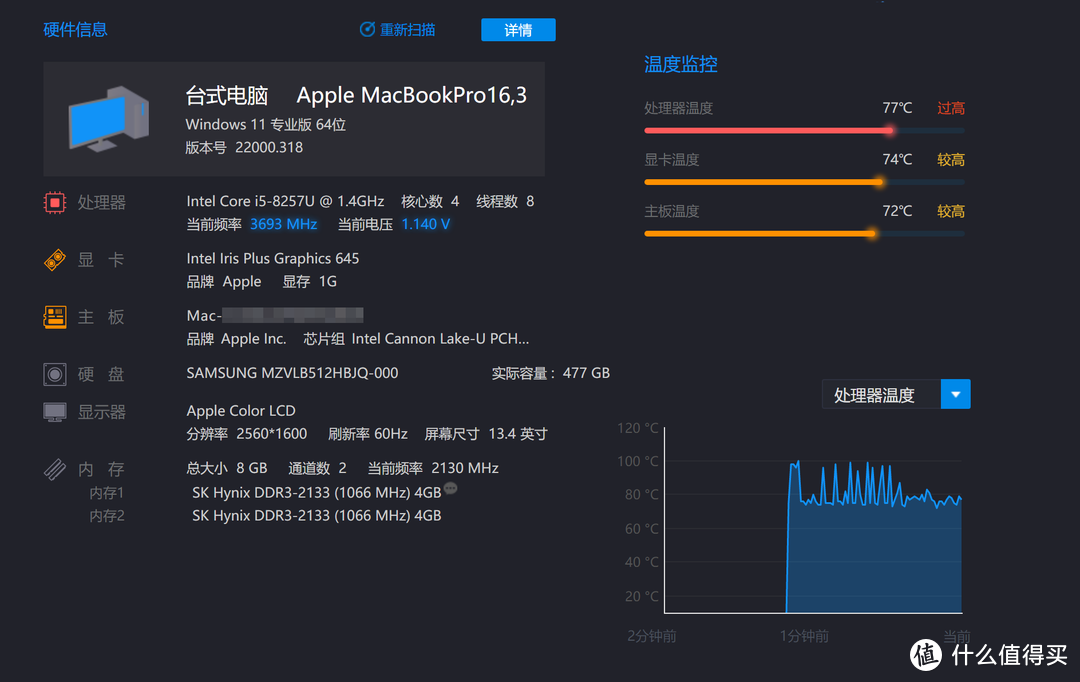Click the 重新扫描 link
Image resolution: width=1080 pixels, height=682 pixels.
pyautogui.click(x=406, y=29)
